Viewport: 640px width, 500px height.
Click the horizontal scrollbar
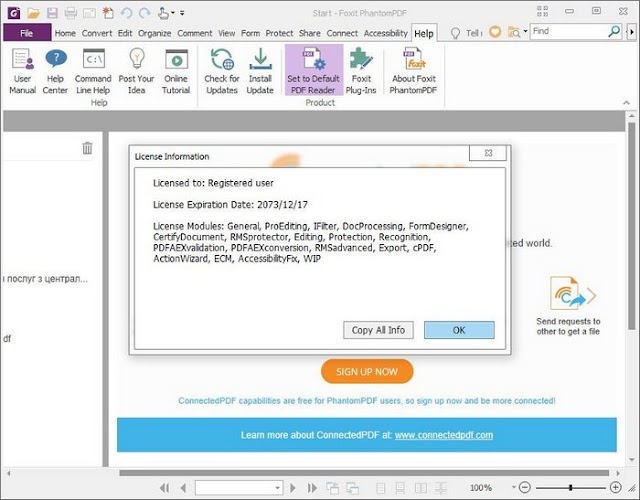pos(364,473)
